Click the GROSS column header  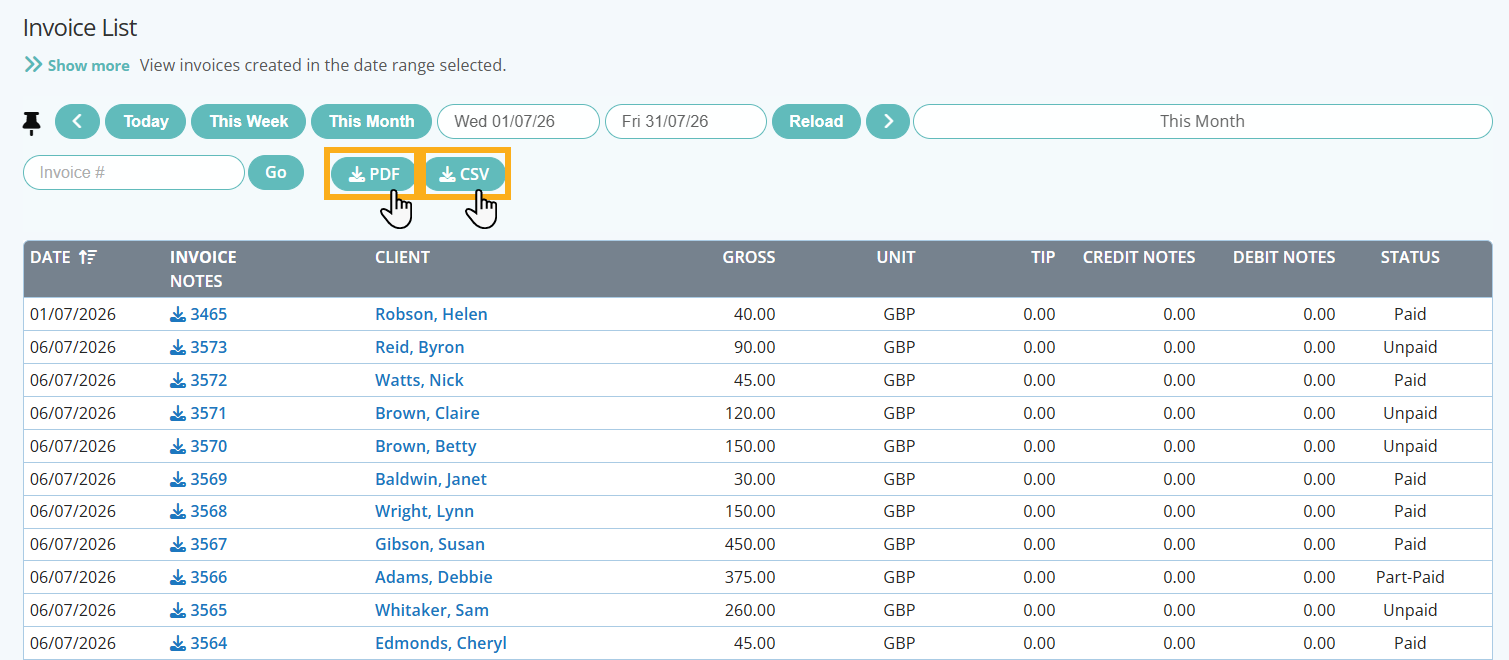click(749, 257)
